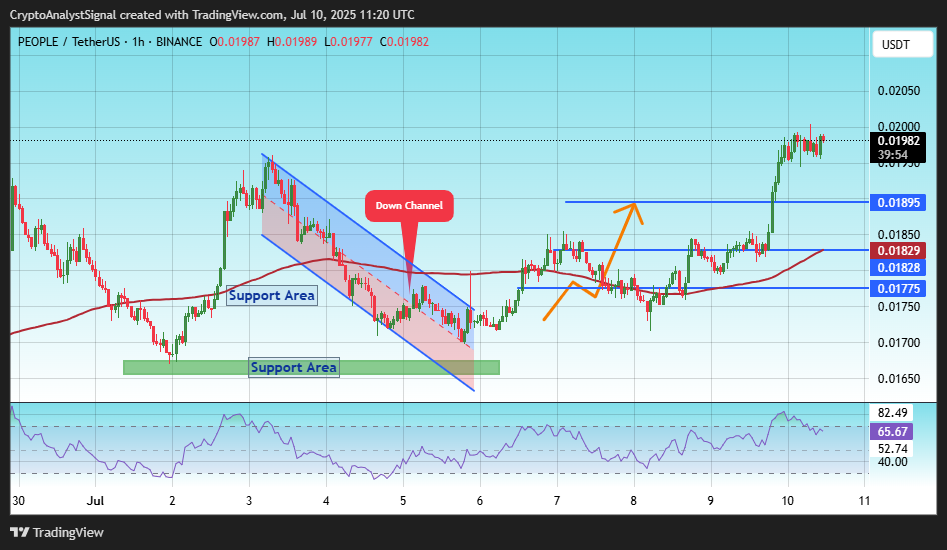The height and width of the screenshot is (550, 947).
Task: Click the date 6 on time axis
Action: (x=480, y=500)
